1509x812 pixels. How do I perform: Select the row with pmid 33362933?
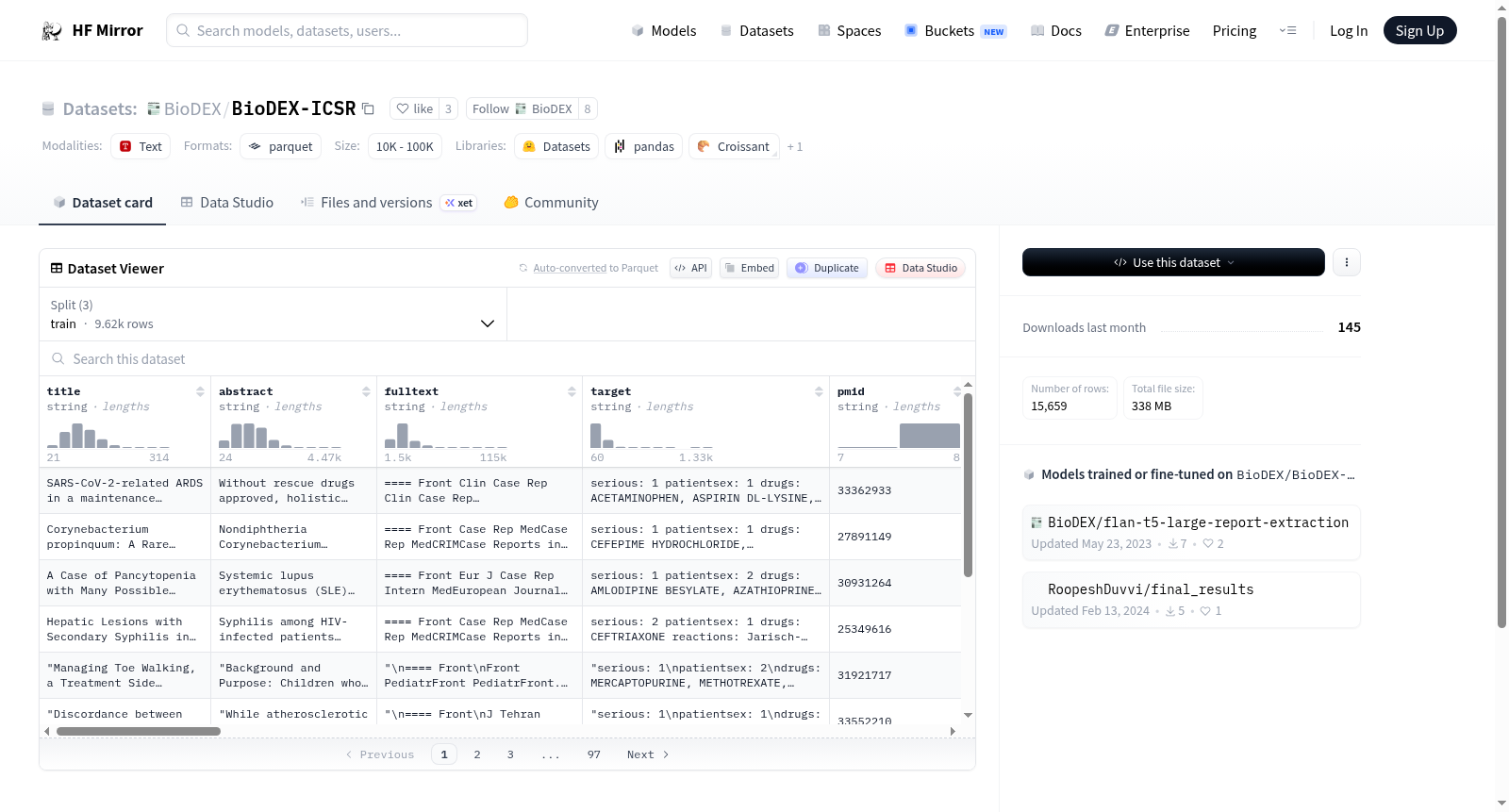(501, 490)
